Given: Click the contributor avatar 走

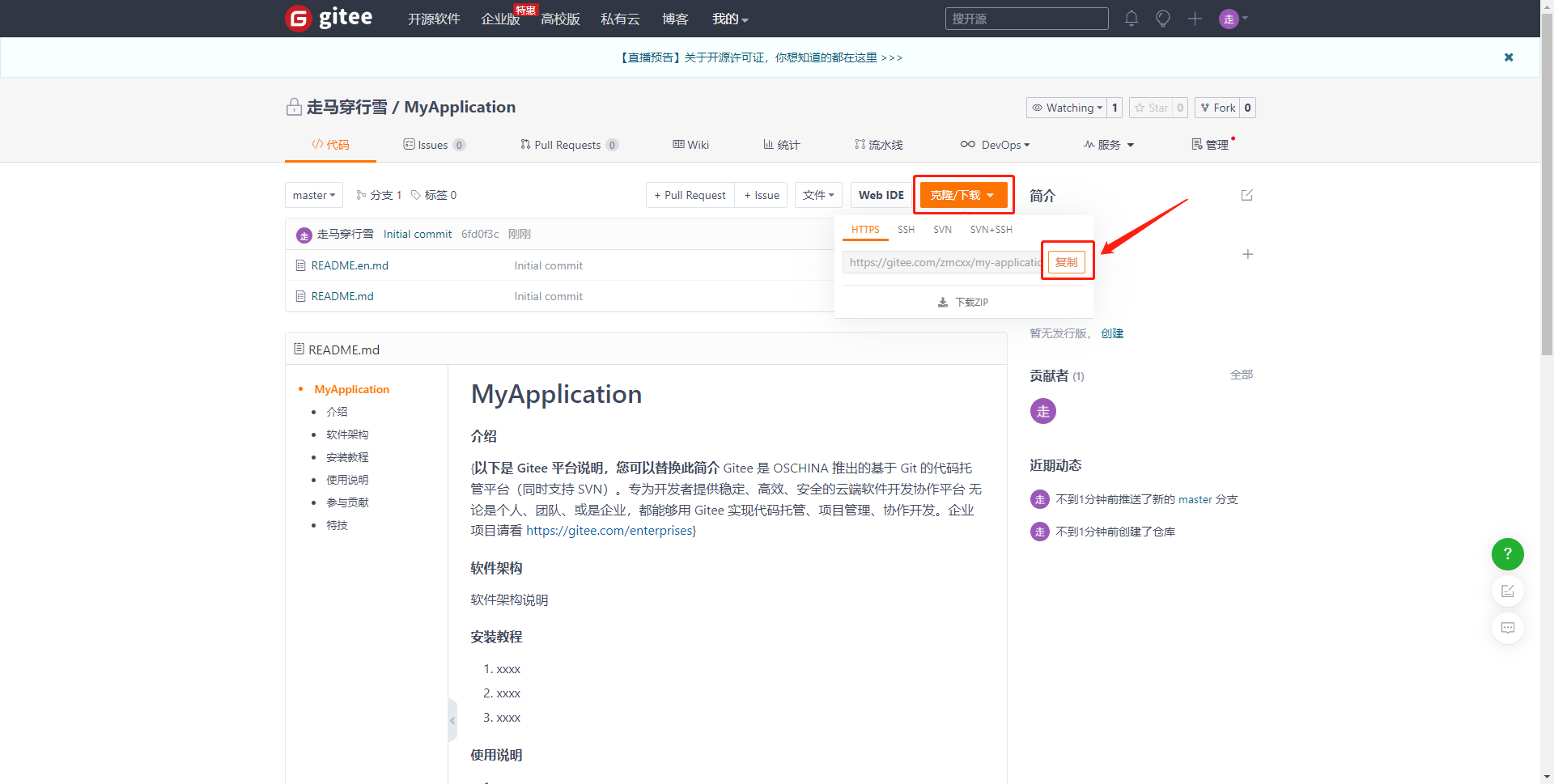Looking at the screenshot, I should point(1042,411).
